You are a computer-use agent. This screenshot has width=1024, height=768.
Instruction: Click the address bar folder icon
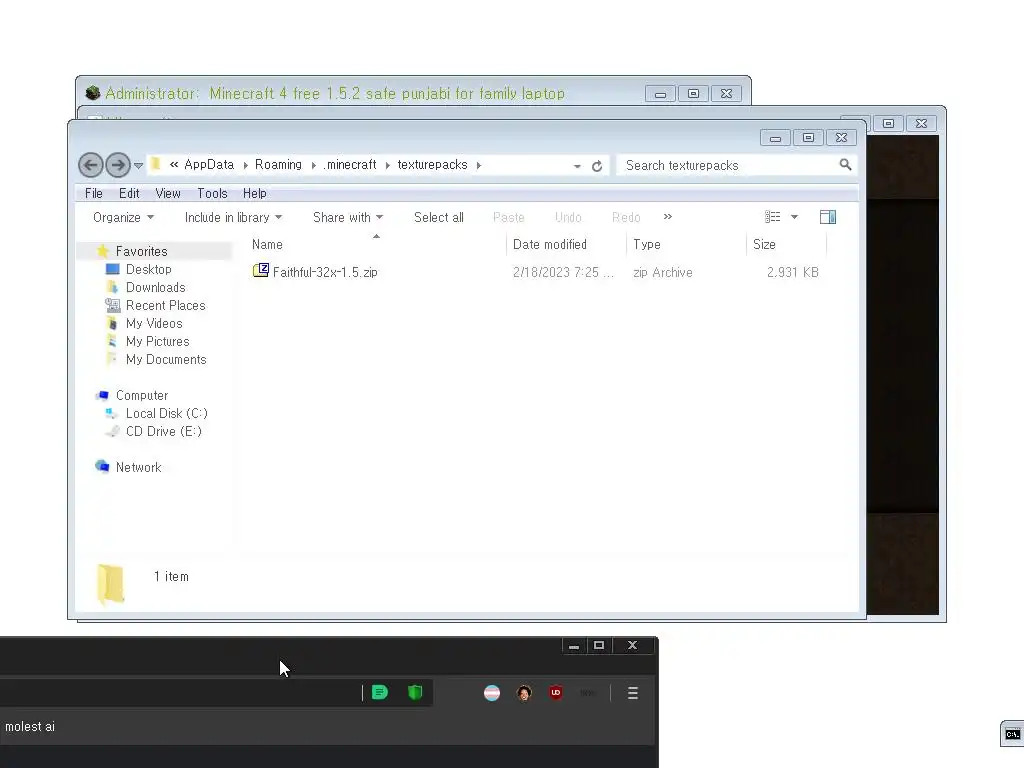(x=155, y=164)
